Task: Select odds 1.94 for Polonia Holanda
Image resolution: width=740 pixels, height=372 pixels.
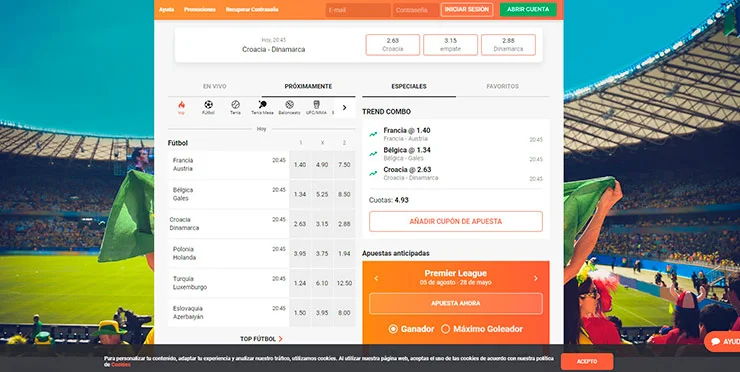Action: point(344,254)
